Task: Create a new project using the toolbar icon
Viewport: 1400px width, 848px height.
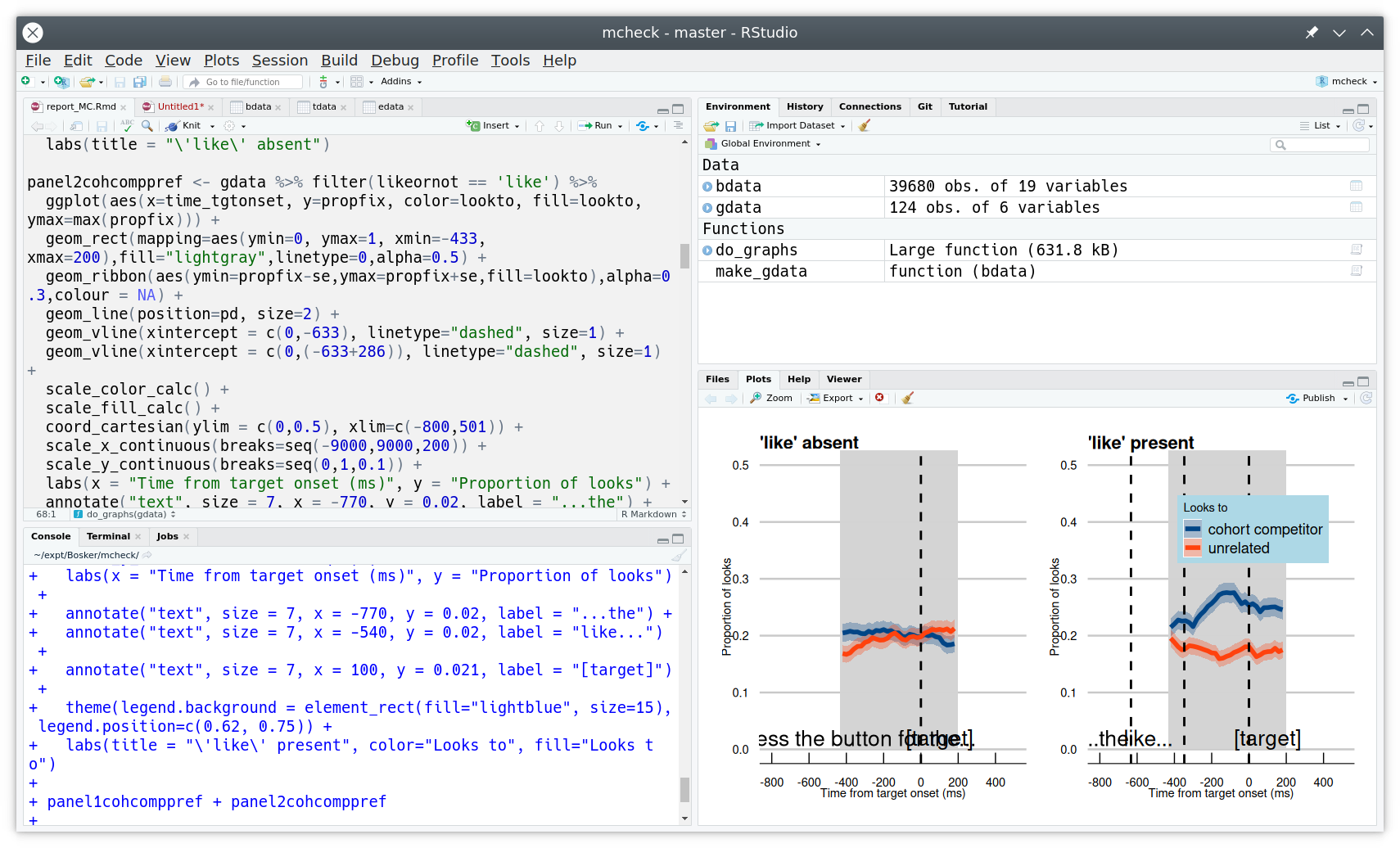Action: pyautogui.click(x=61, y=81)
